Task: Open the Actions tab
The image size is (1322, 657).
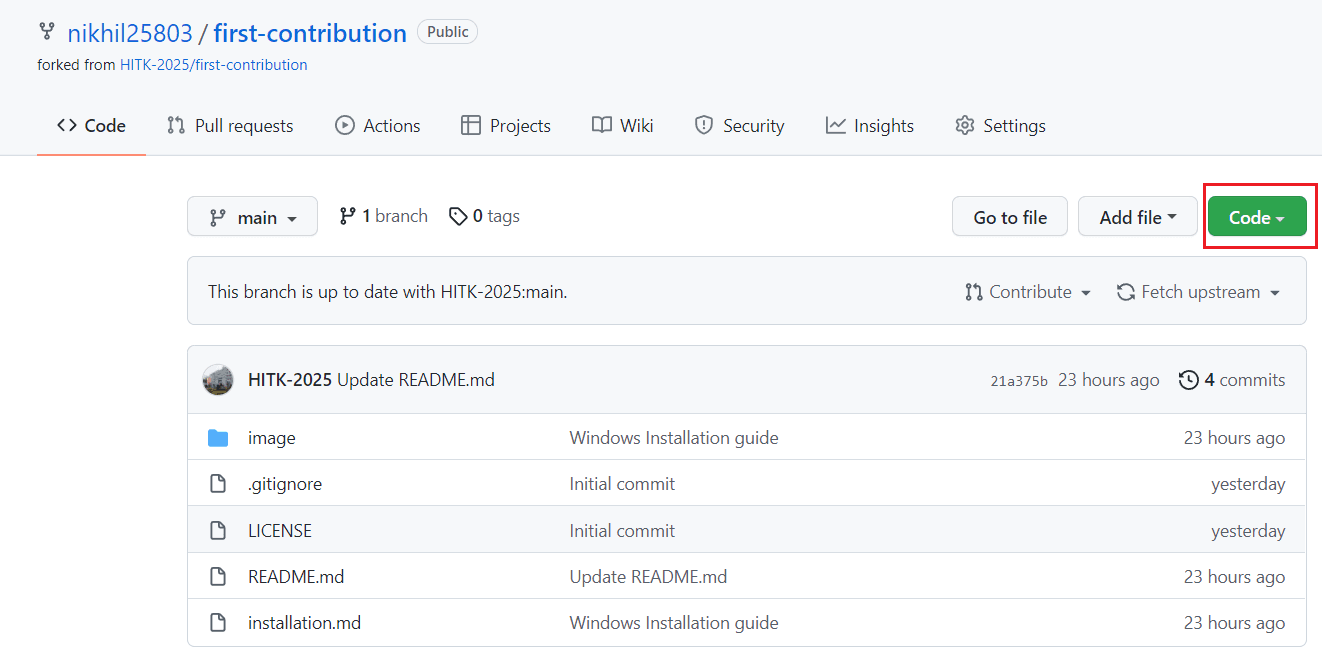Action: pos(377,126)
